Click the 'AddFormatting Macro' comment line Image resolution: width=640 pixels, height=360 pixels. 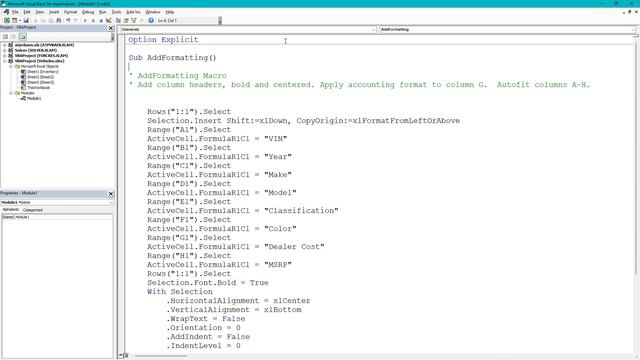coord(178,76)
